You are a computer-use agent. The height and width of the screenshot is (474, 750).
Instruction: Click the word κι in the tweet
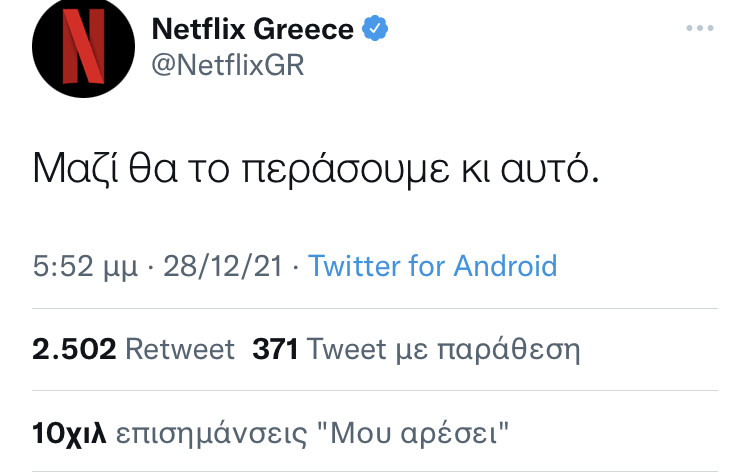click(x=475, y=169)
